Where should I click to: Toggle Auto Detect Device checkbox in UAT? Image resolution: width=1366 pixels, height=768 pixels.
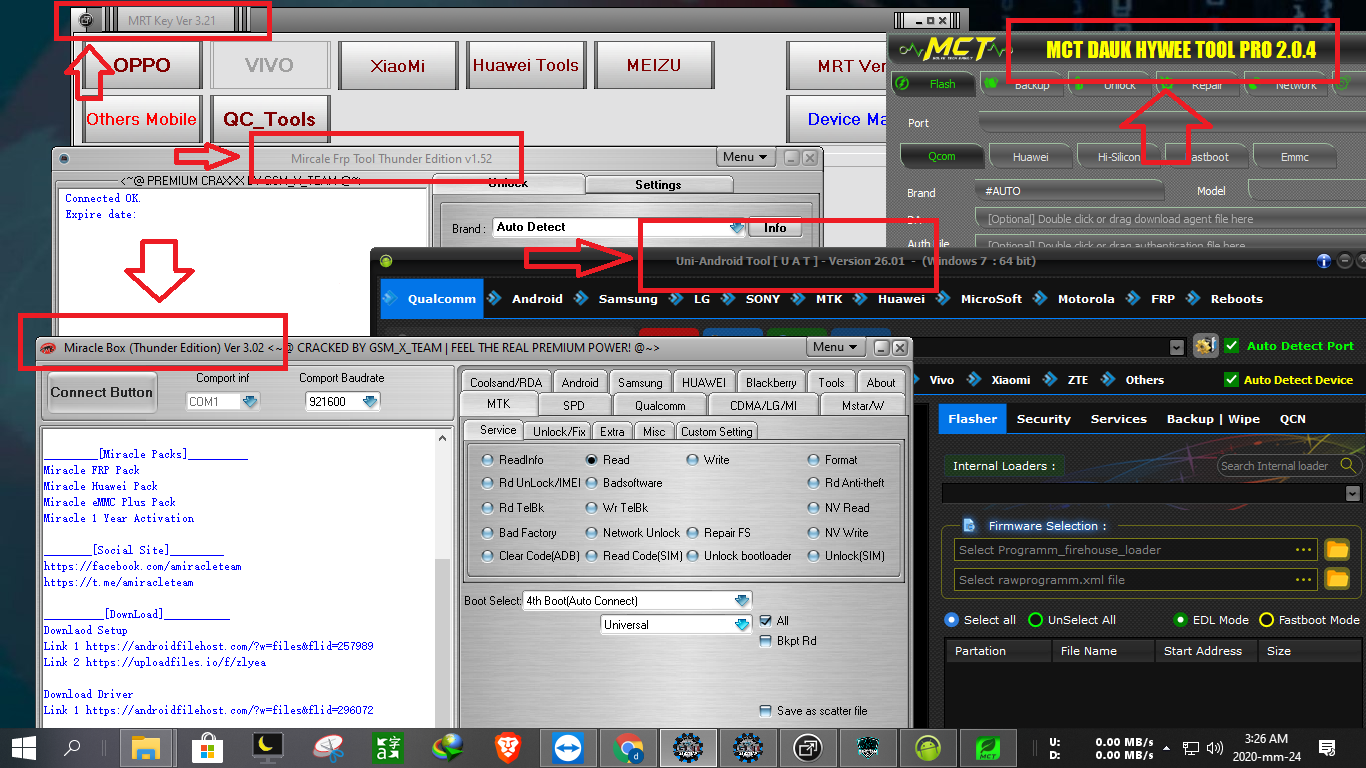point(1231,380)
